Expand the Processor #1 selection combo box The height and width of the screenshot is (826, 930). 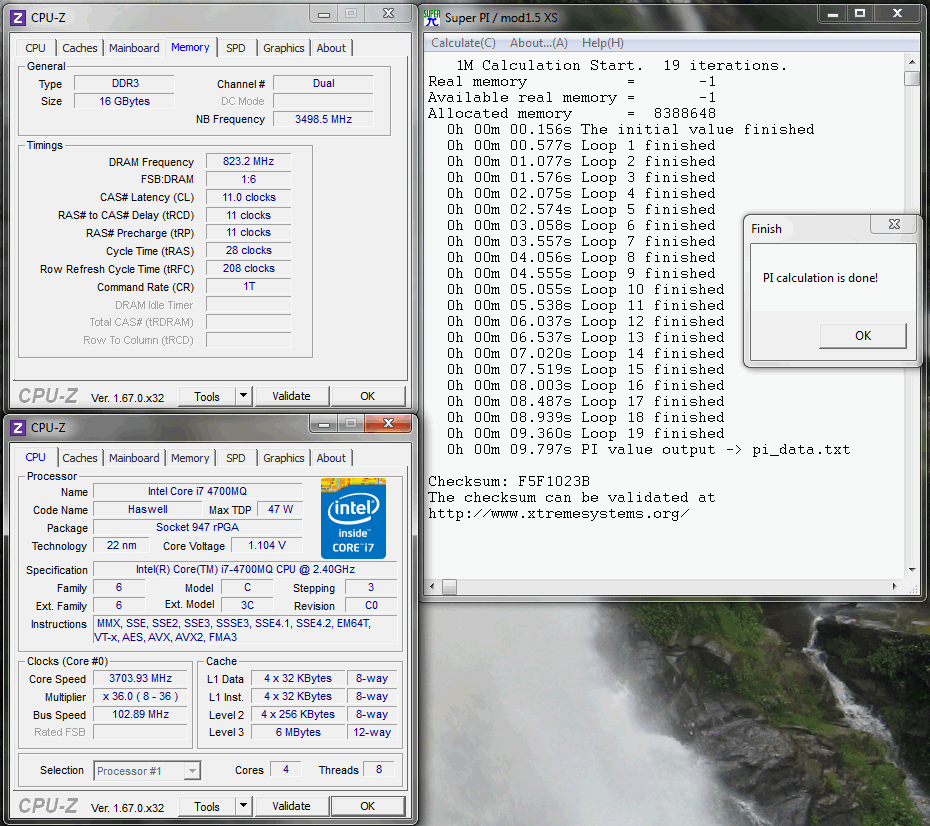[192, 770]
